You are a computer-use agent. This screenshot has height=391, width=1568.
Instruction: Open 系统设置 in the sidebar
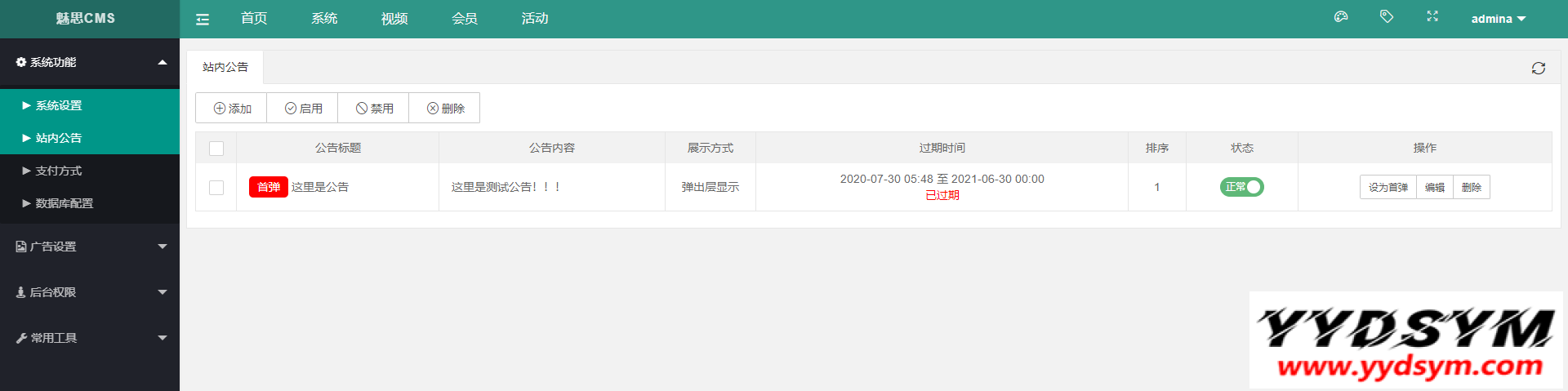point(90,105)
